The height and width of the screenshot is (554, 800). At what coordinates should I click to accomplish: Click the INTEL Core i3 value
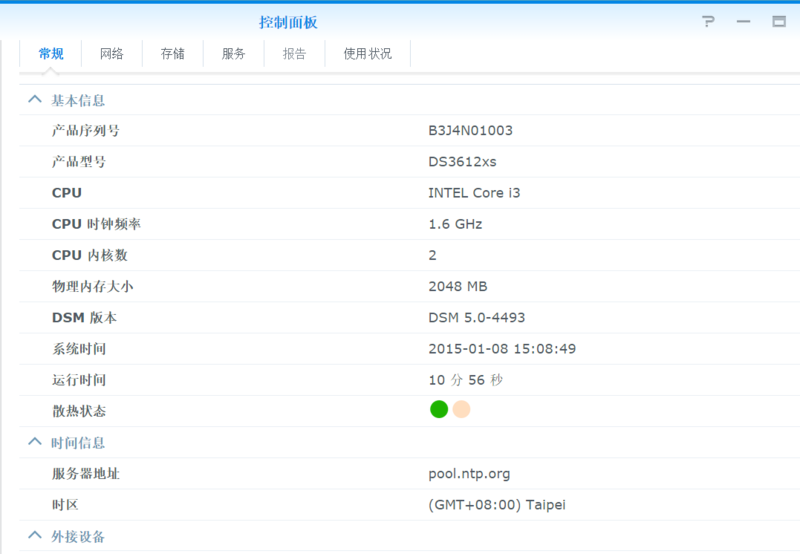click(x=474, y=193)
